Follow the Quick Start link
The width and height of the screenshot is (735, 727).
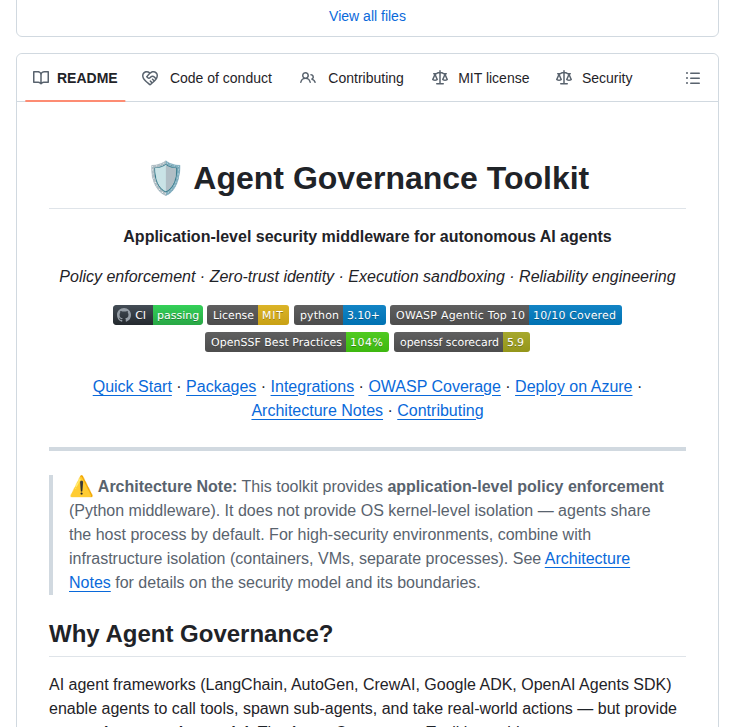(x=132, y=387)
